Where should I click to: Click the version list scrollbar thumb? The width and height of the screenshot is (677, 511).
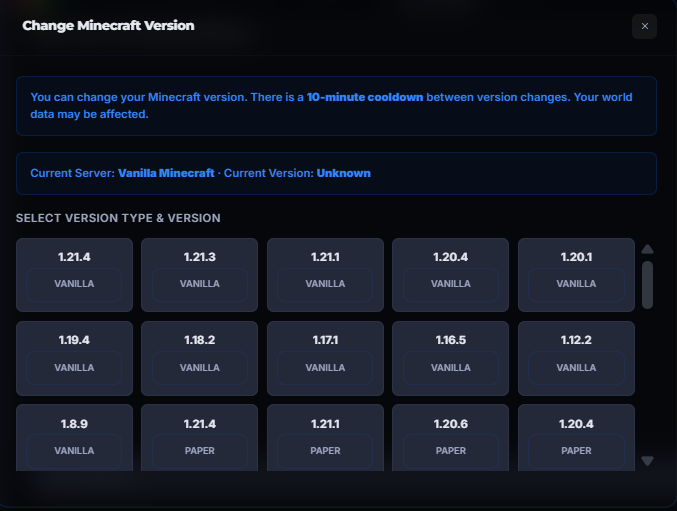coord(647,285)
